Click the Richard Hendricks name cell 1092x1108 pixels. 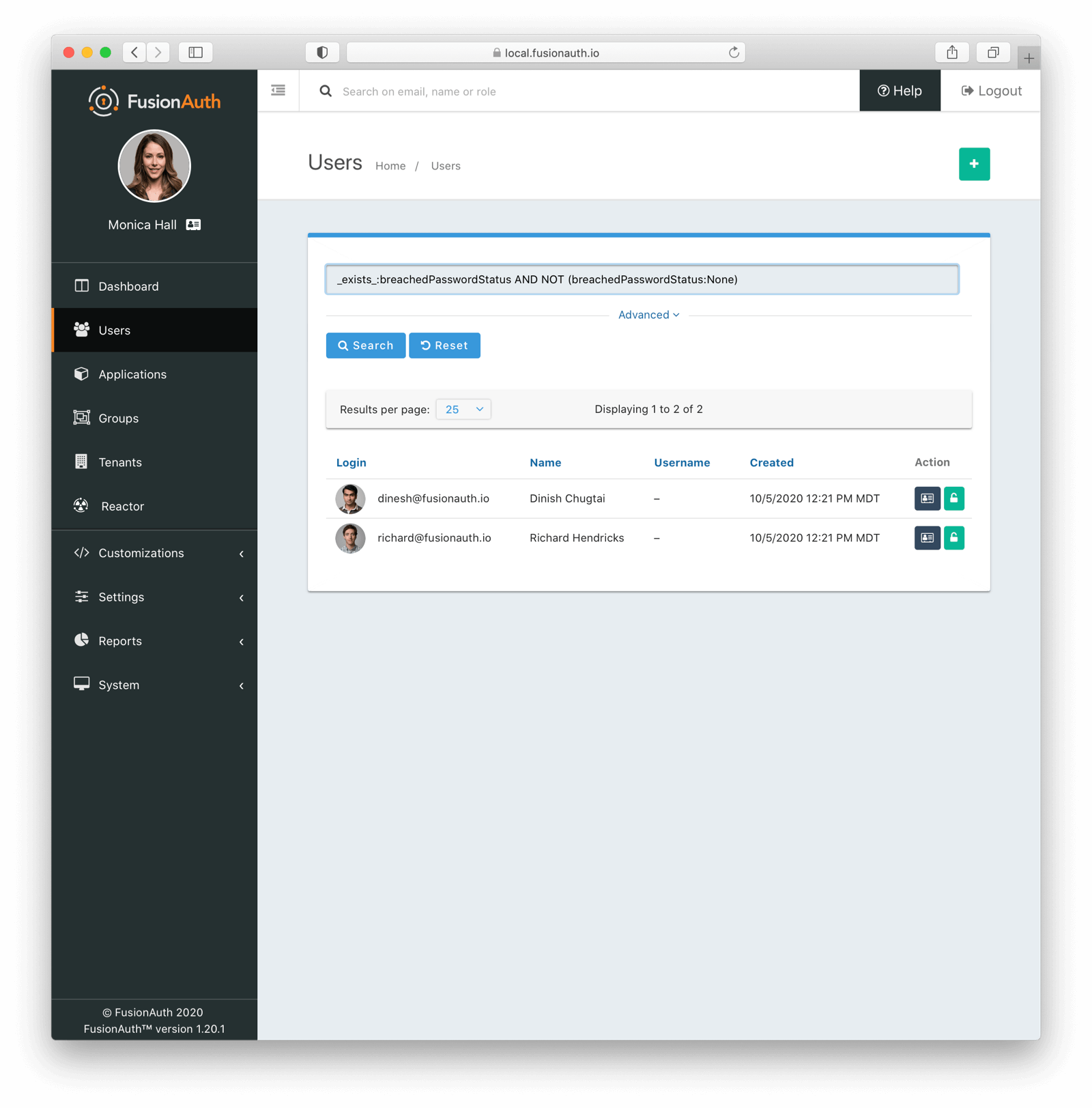point(577,538)
